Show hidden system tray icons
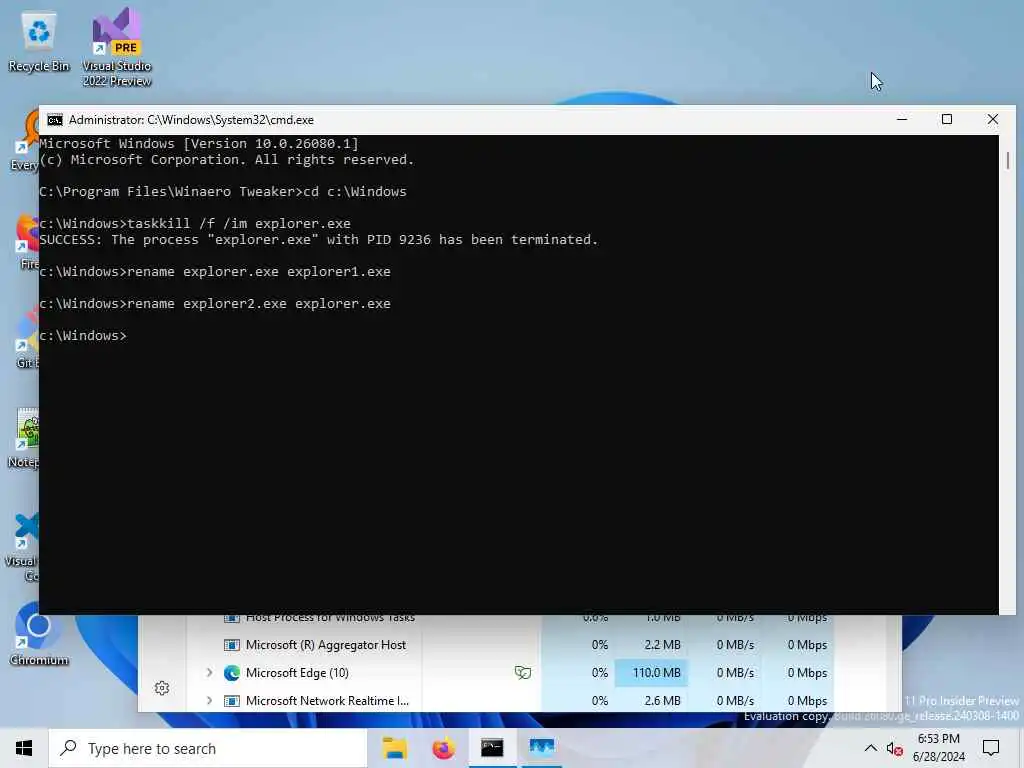This screenshot has width=1024, height=768. [x=871, y=748]
